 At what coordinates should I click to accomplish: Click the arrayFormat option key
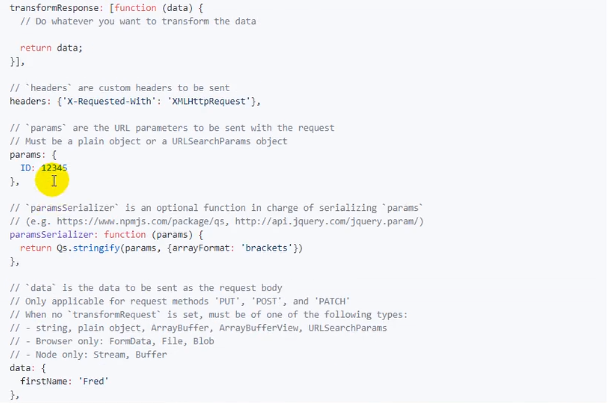(x=201, y=248)
